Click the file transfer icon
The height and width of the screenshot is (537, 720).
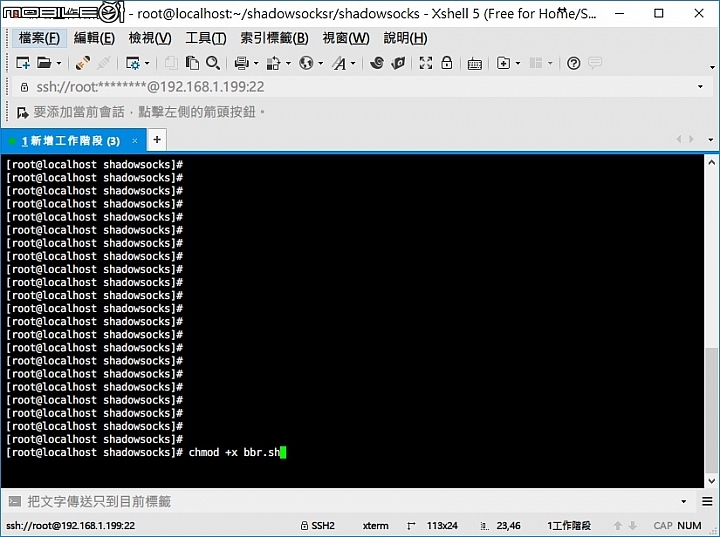click(x=274, y=63)
